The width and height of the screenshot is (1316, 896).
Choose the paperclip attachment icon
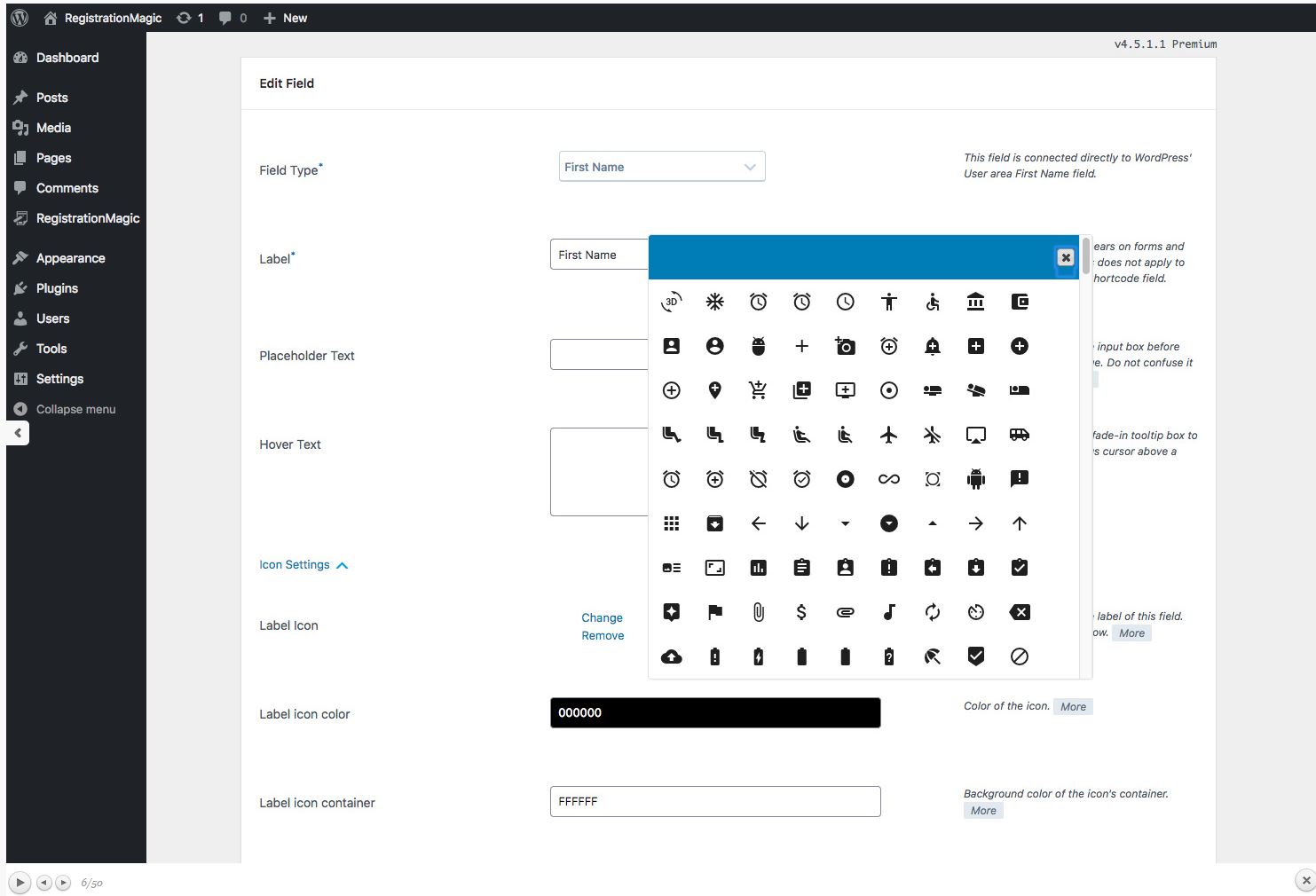tap(758, 612)
